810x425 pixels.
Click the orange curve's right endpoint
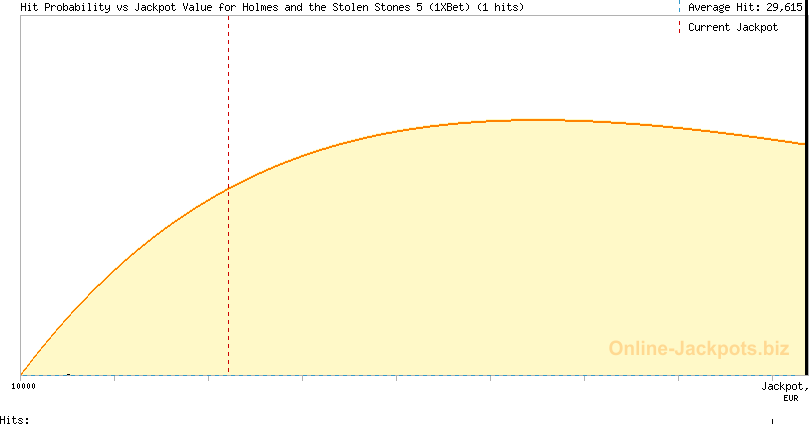[803, 144]
